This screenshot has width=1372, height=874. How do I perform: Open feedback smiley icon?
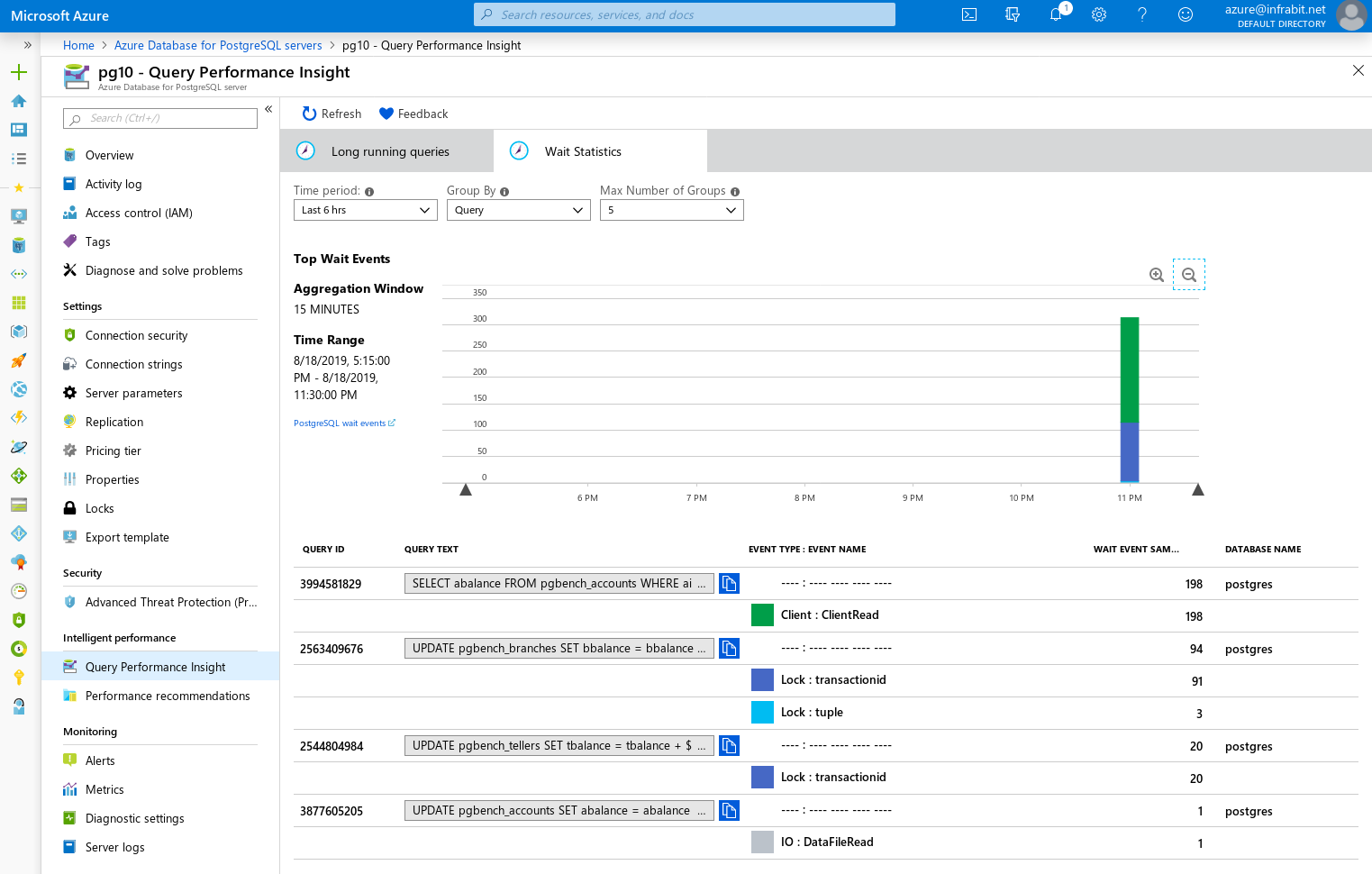pos(1186,14)
